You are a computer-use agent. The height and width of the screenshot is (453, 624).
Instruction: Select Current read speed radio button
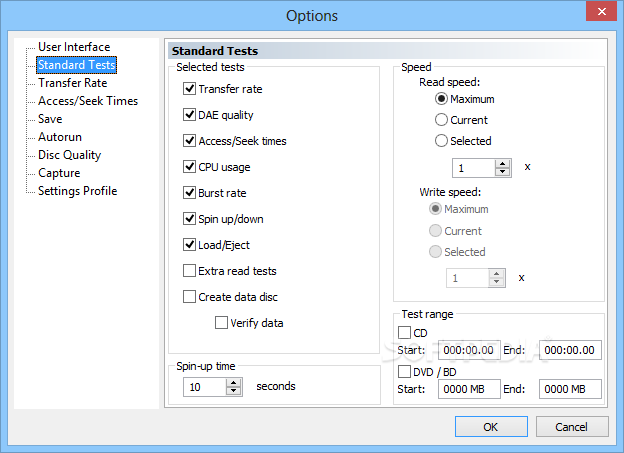click(x=441, y=120)
